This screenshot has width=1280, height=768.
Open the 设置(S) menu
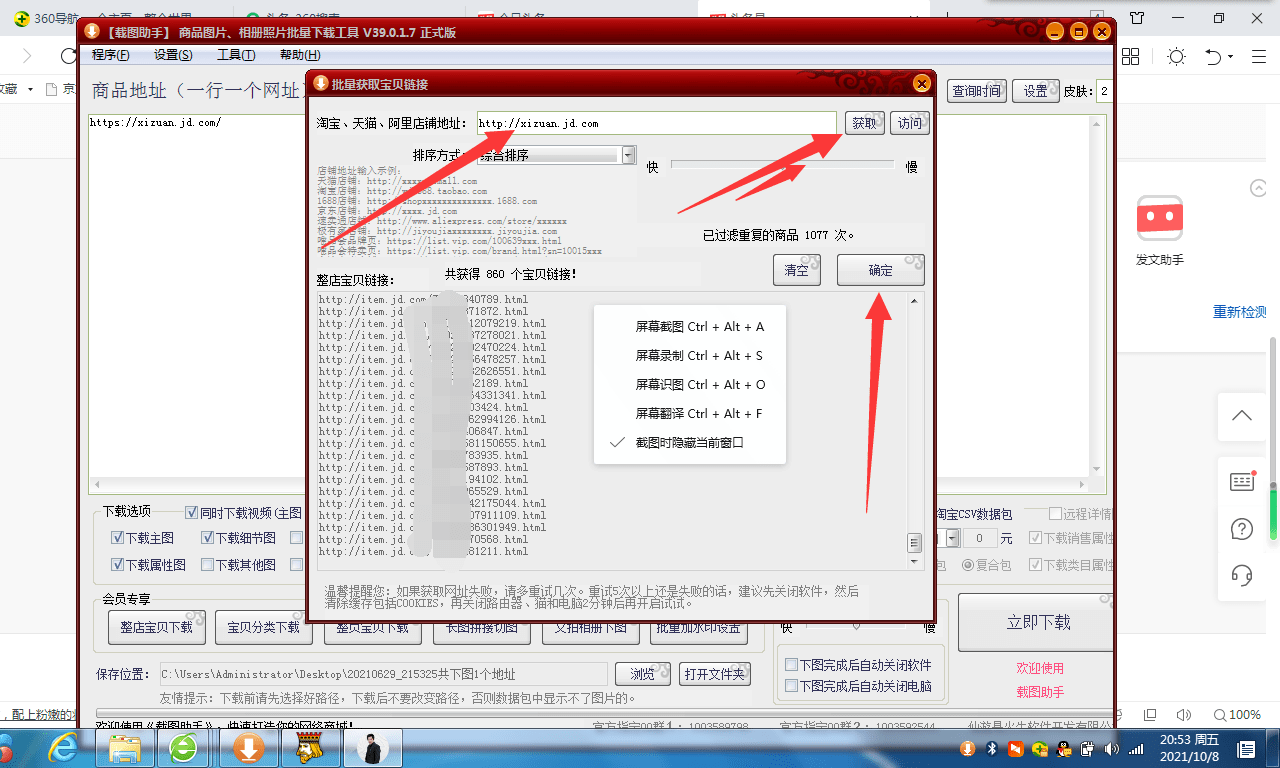[x=173, y=55]
